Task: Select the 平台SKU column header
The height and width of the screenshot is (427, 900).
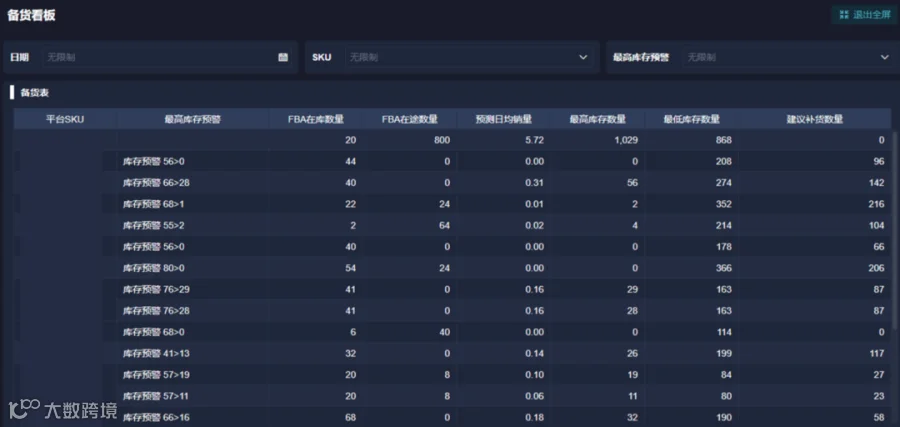Action: [65, 119]
